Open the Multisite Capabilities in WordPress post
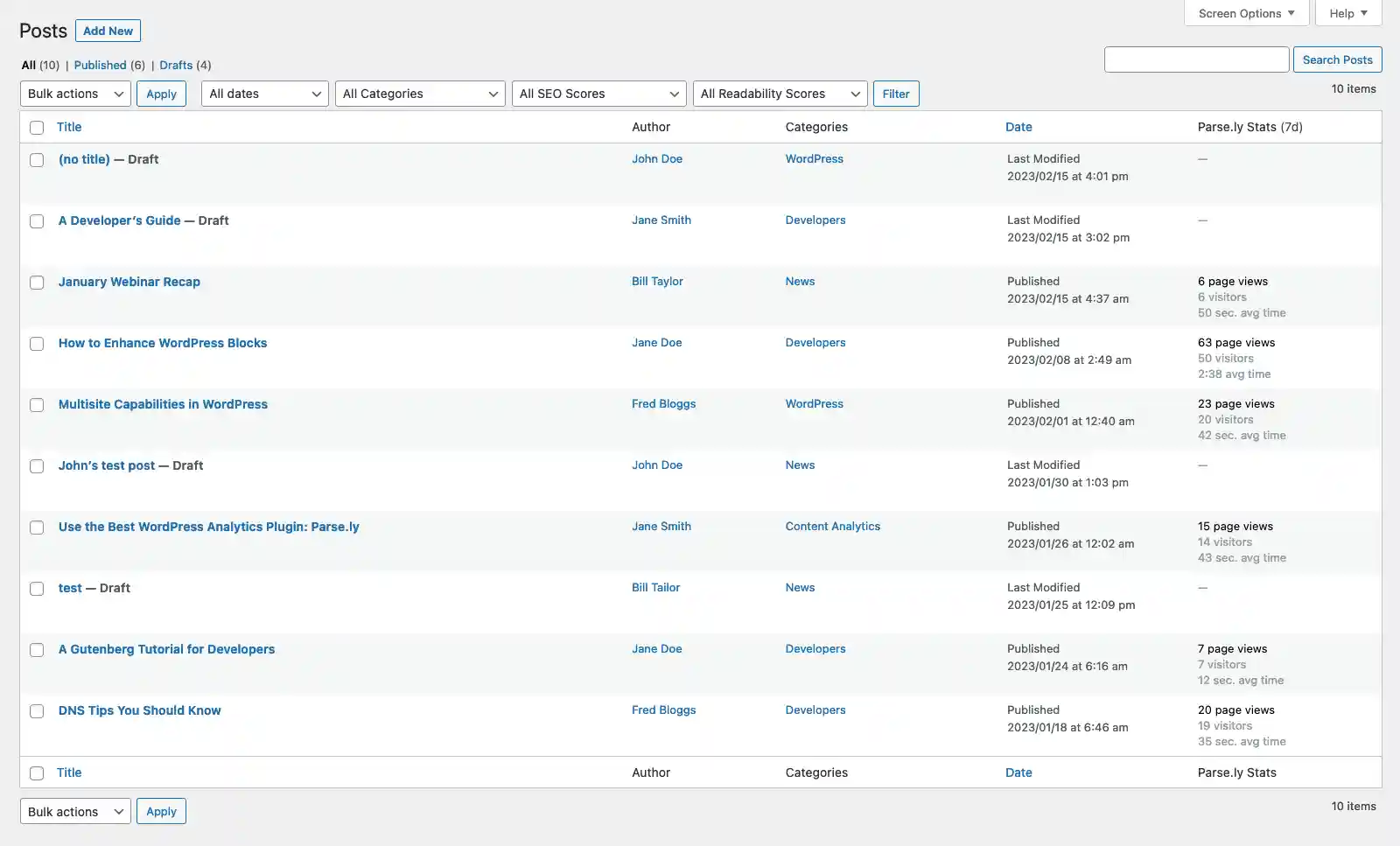The height and width of the screenshot is (846, 1400). (x=163, y=404)
